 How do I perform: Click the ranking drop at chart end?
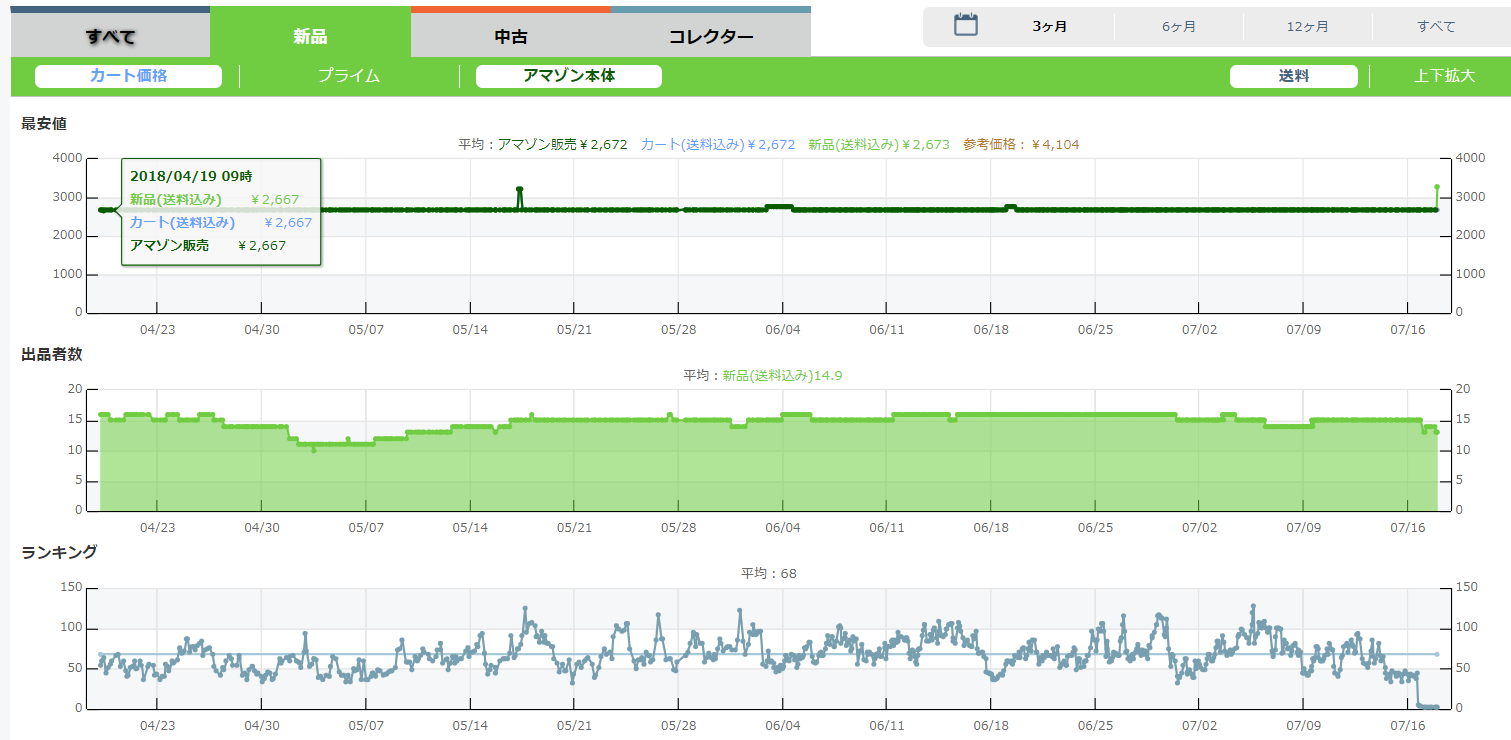click(1428, 707)
